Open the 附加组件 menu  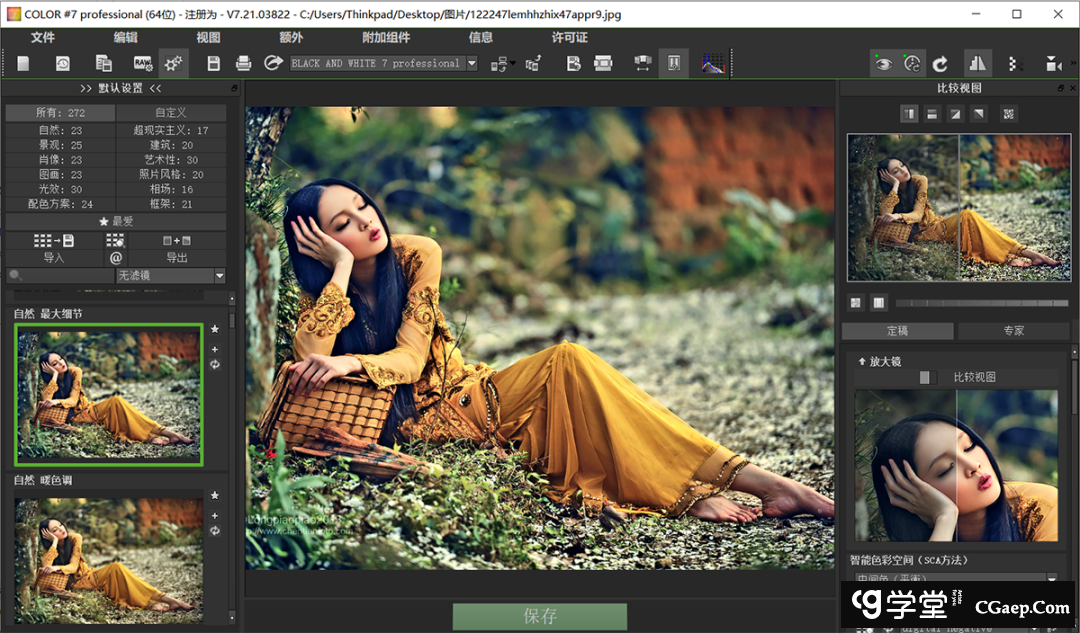[385, 37]
